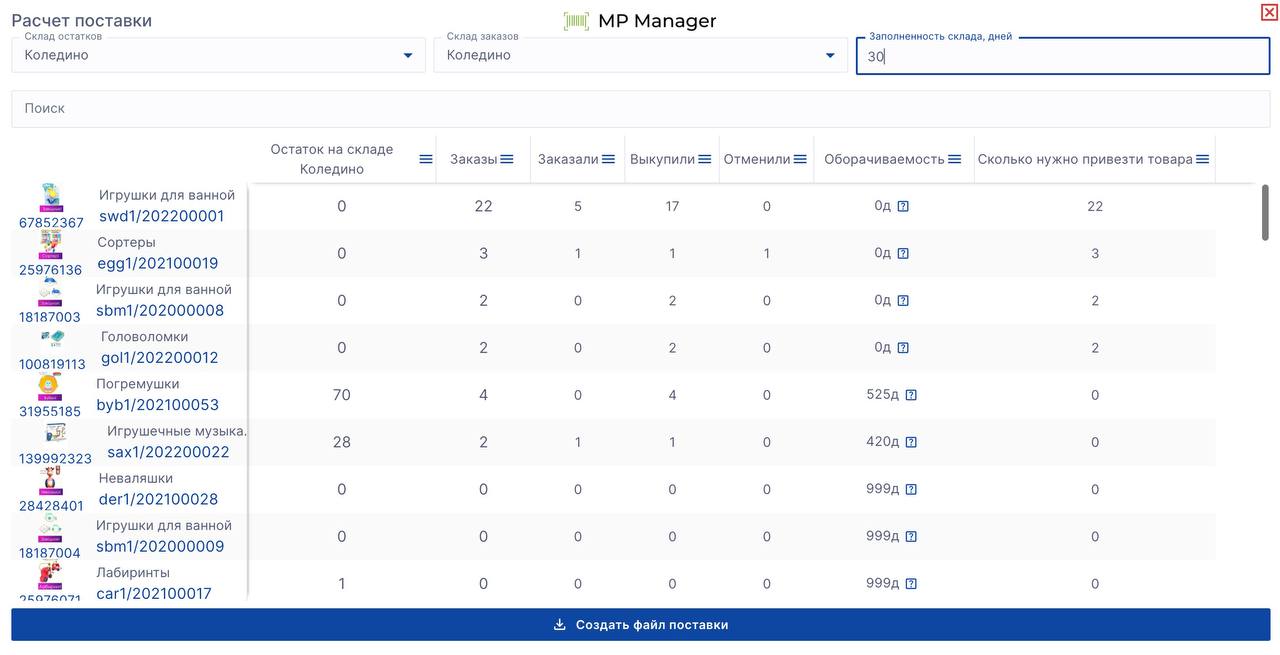Click the vertical table scrollbar
Viewport: 1280px width, 655px height.
1265,212
